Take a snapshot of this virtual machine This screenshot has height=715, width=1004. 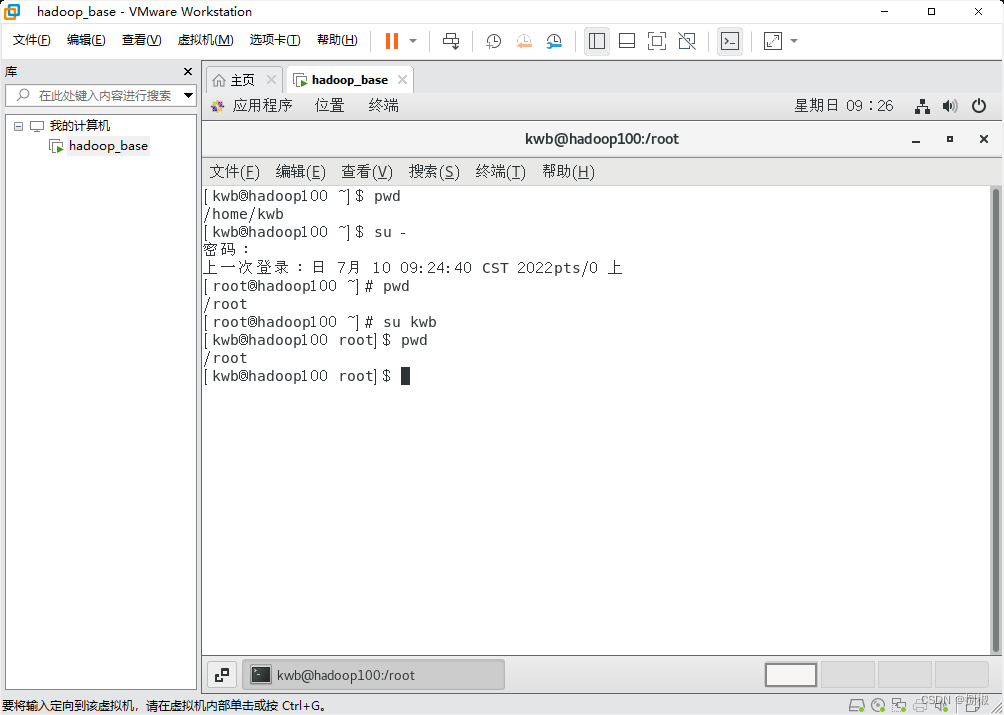coord(493,41)
